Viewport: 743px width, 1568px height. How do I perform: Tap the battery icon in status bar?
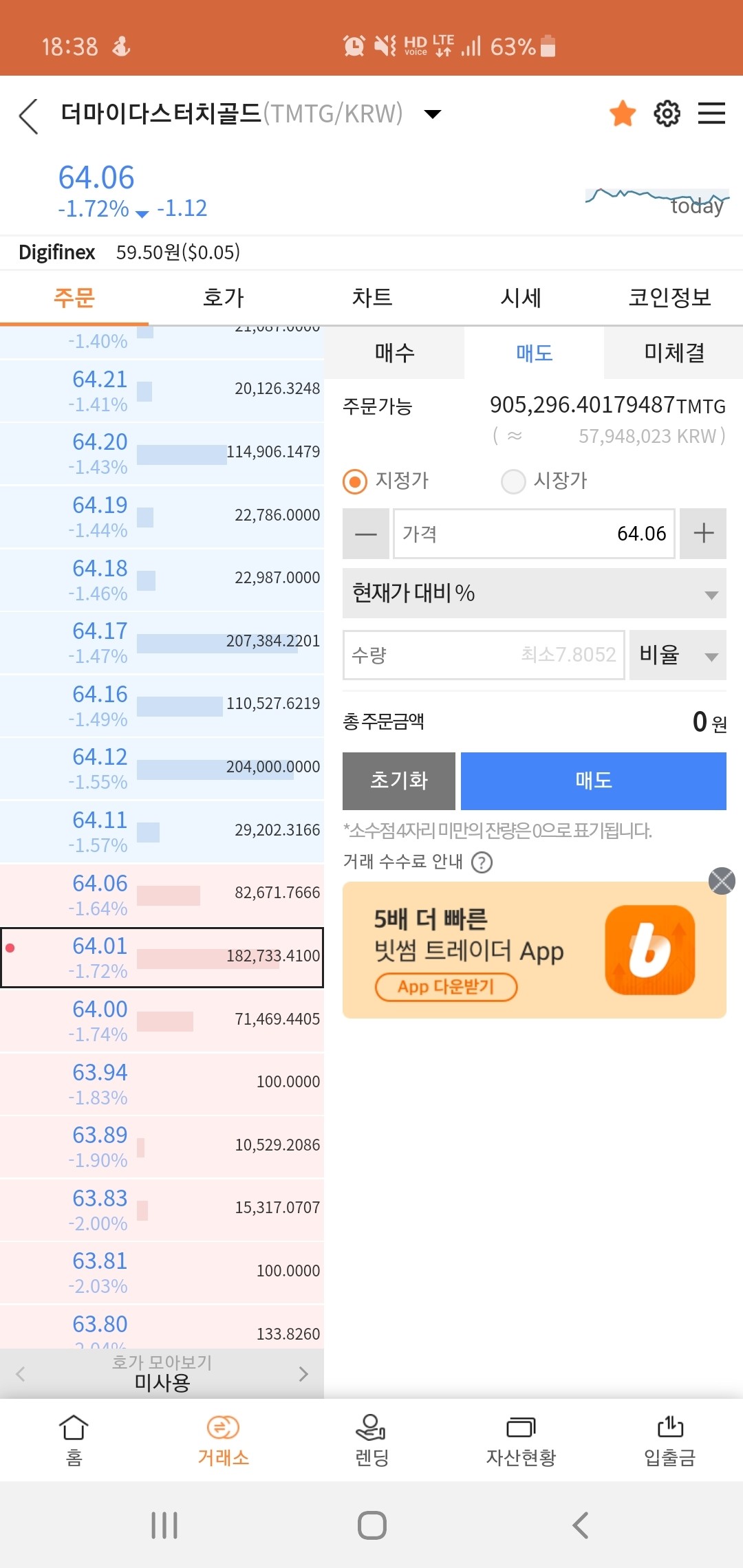coord(548,46)
